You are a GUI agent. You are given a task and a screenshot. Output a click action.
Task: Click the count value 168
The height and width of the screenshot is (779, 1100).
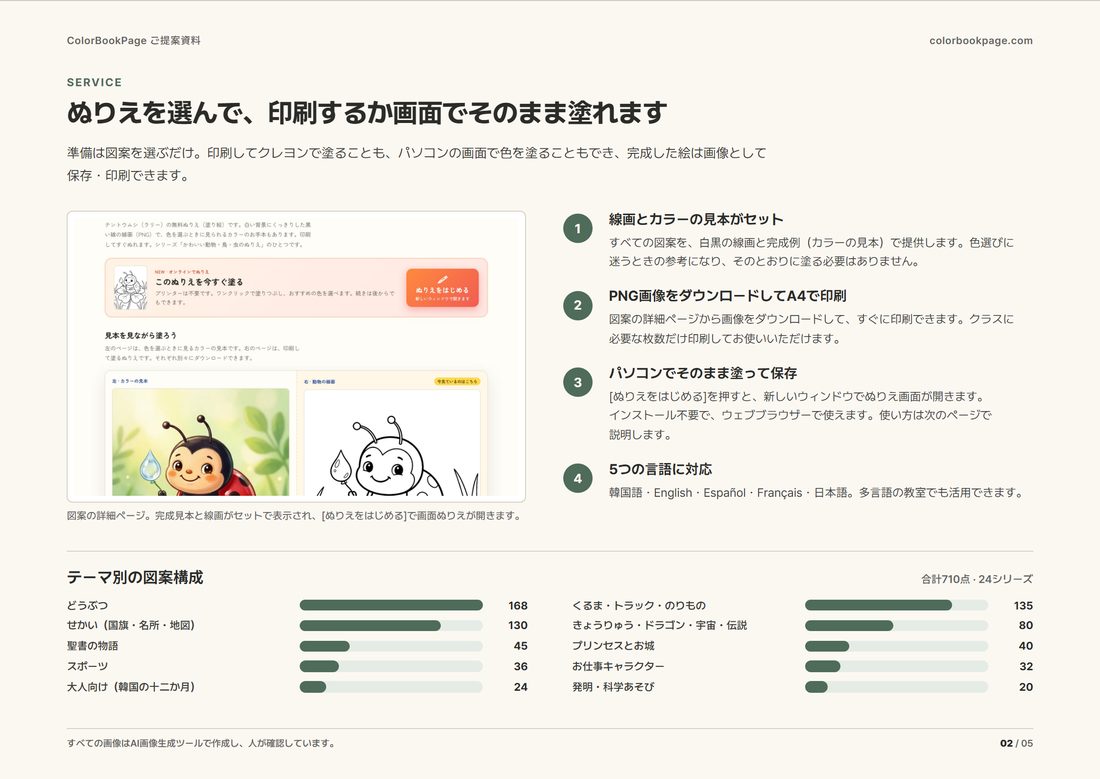pyautogui.click(x=518, y=605)
